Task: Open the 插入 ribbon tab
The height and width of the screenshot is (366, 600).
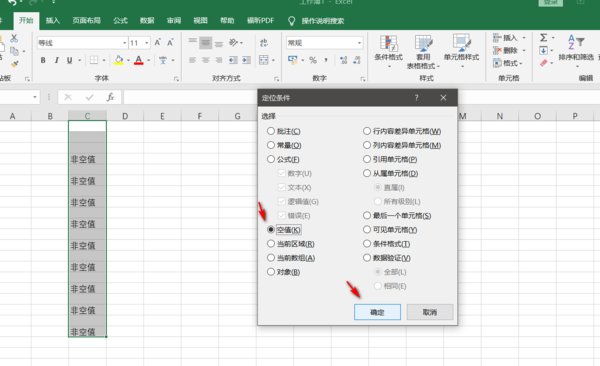Action: point(53,20)
